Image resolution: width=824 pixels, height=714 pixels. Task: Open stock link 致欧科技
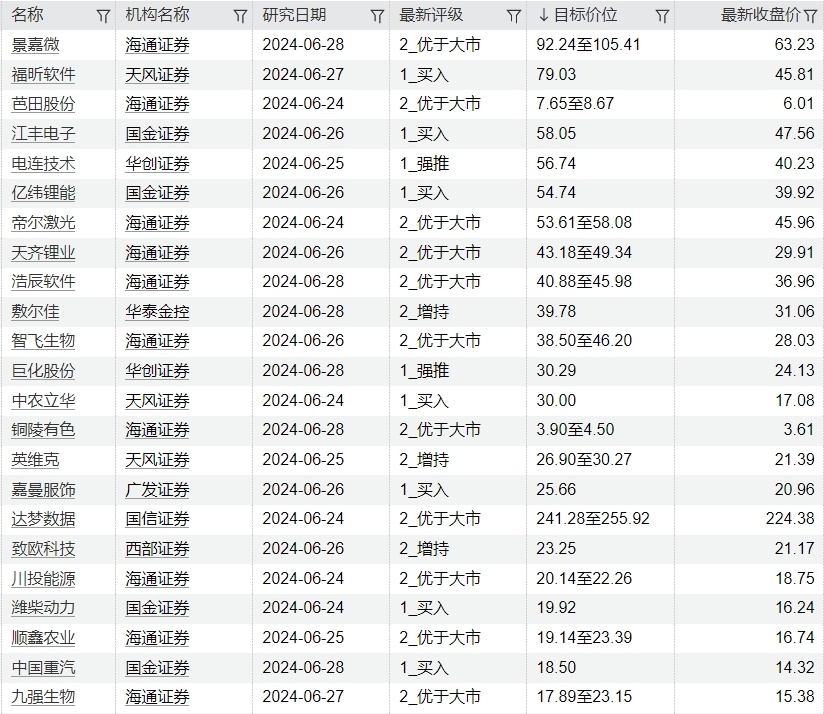pos(44,549)
